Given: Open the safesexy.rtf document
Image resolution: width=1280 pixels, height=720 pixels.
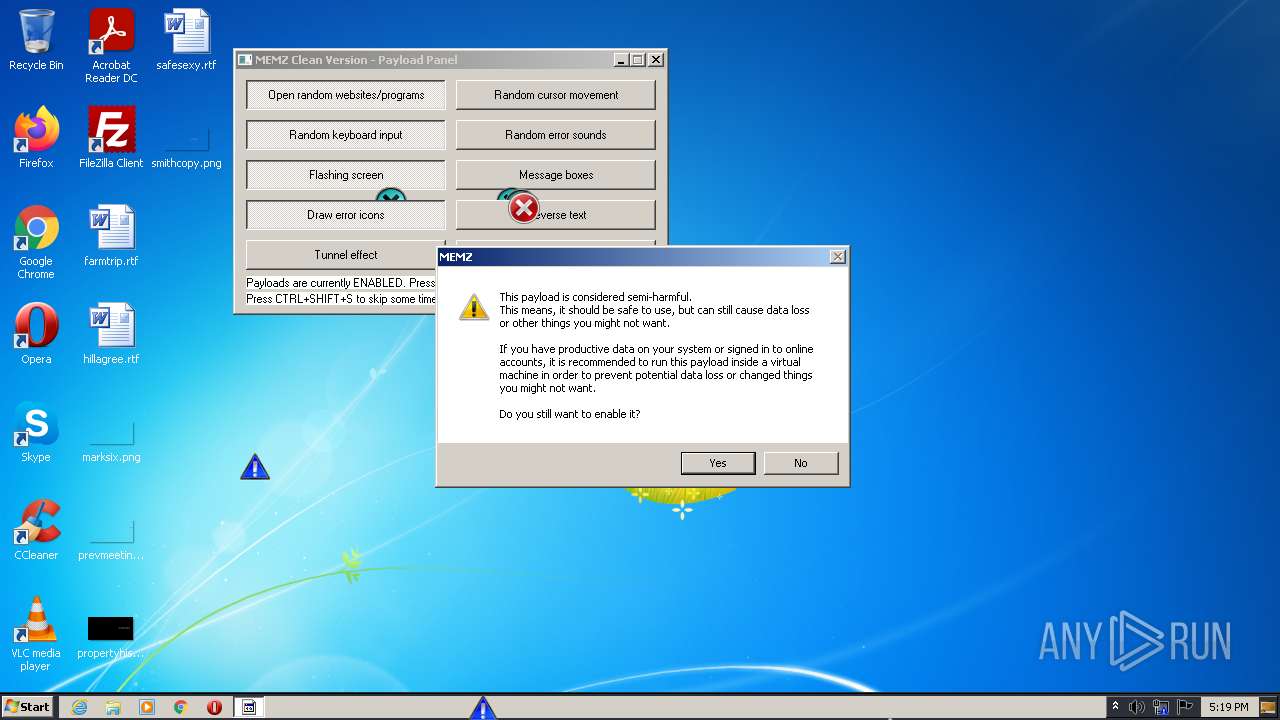Looking at the screenshot, I should click(186, 40).
